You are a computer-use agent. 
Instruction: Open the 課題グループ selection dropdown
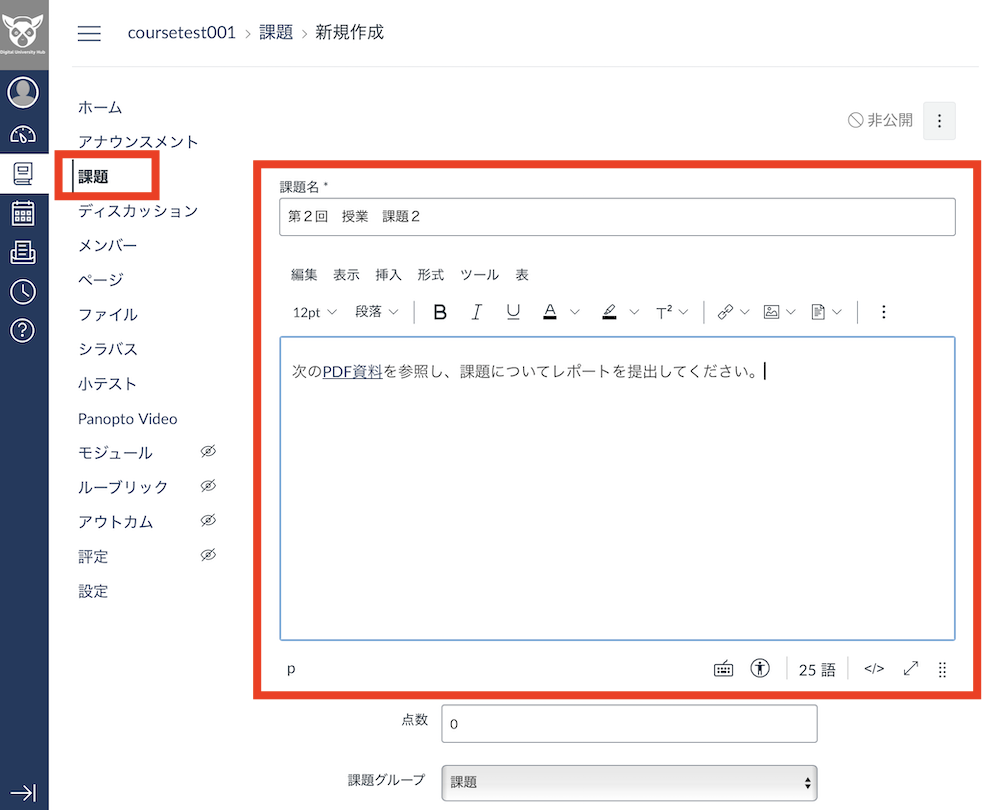tap(629, 783)
